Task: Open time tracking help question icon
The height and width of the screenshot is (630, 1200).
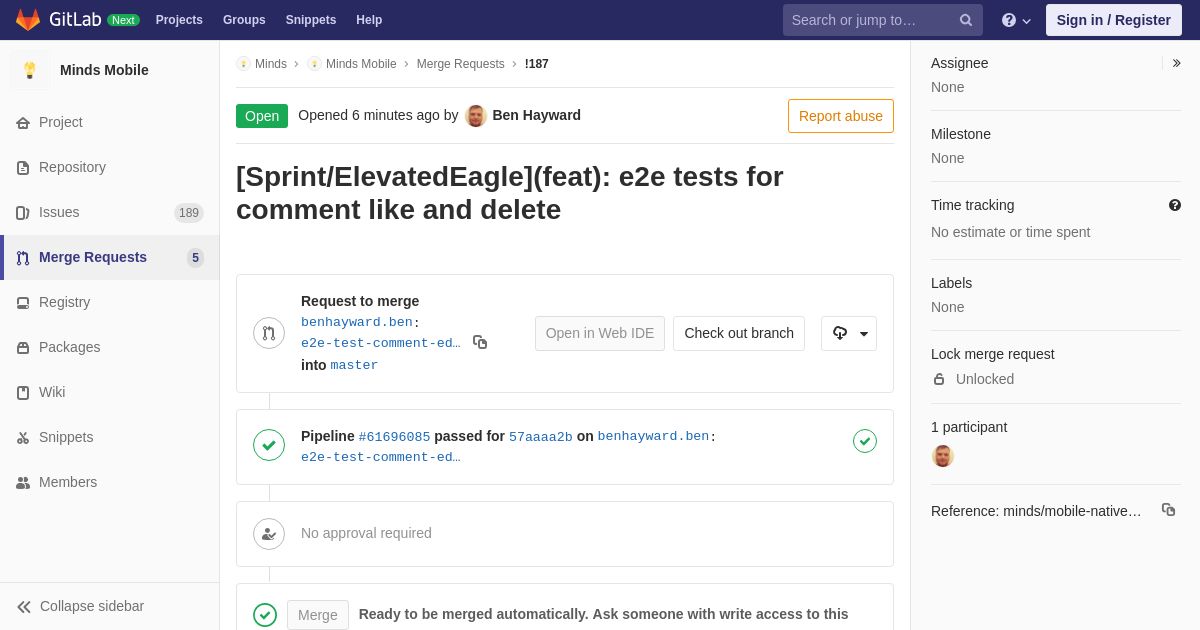Action: click(x=1175, y=205)
